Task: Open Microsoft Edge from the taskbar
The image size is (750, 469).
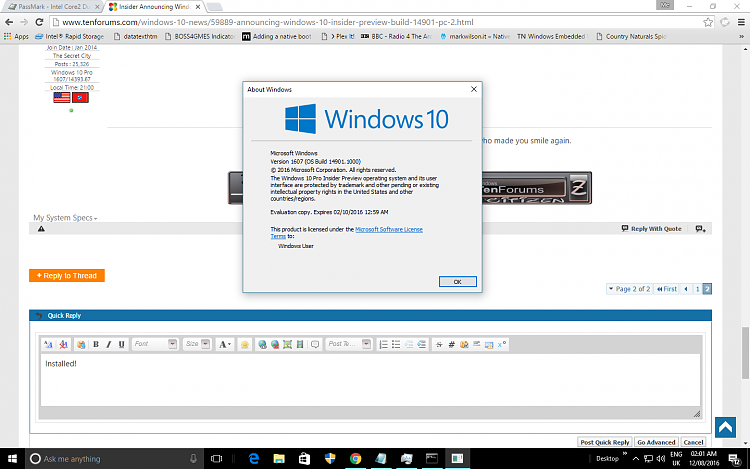Action: 254,458
